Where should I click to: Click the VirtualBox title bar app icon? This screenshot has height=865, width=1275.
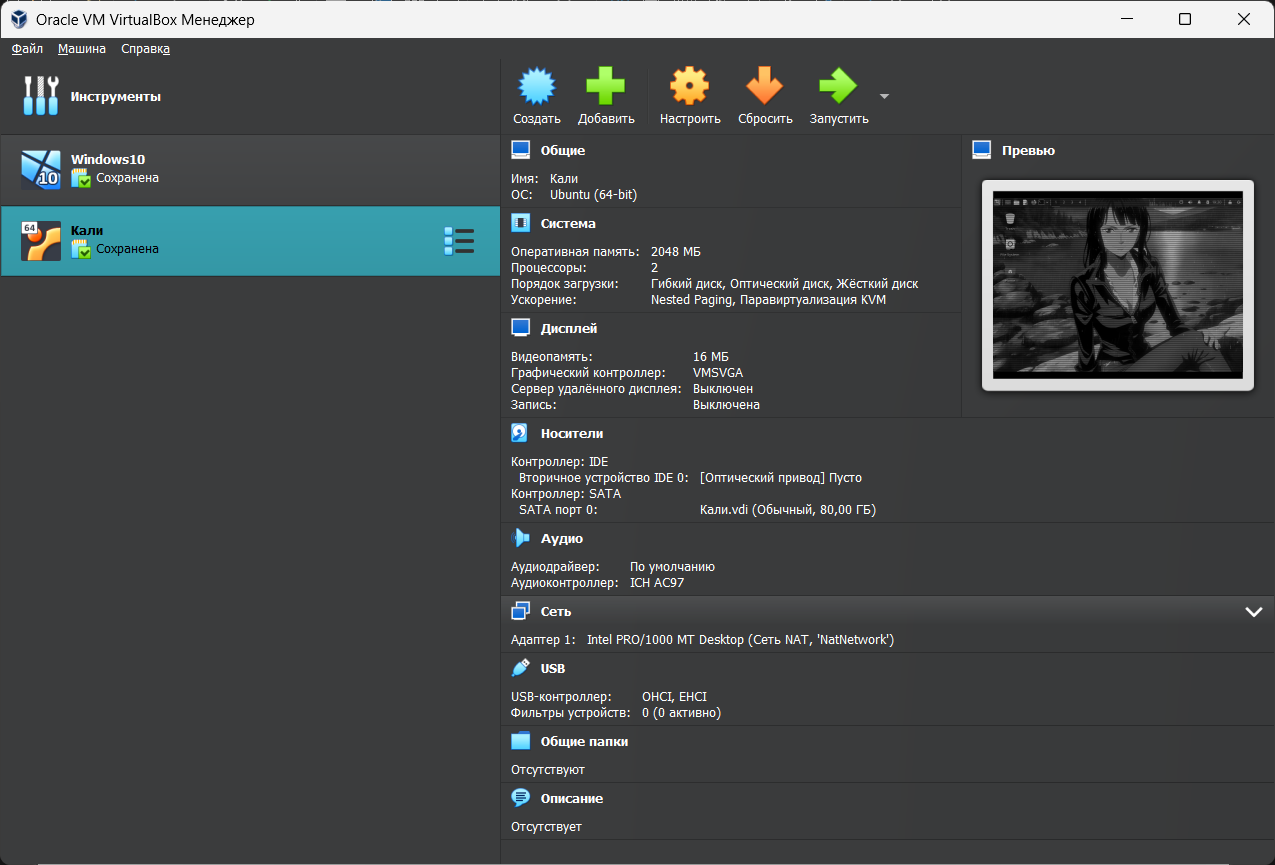(x=18, y=19)
